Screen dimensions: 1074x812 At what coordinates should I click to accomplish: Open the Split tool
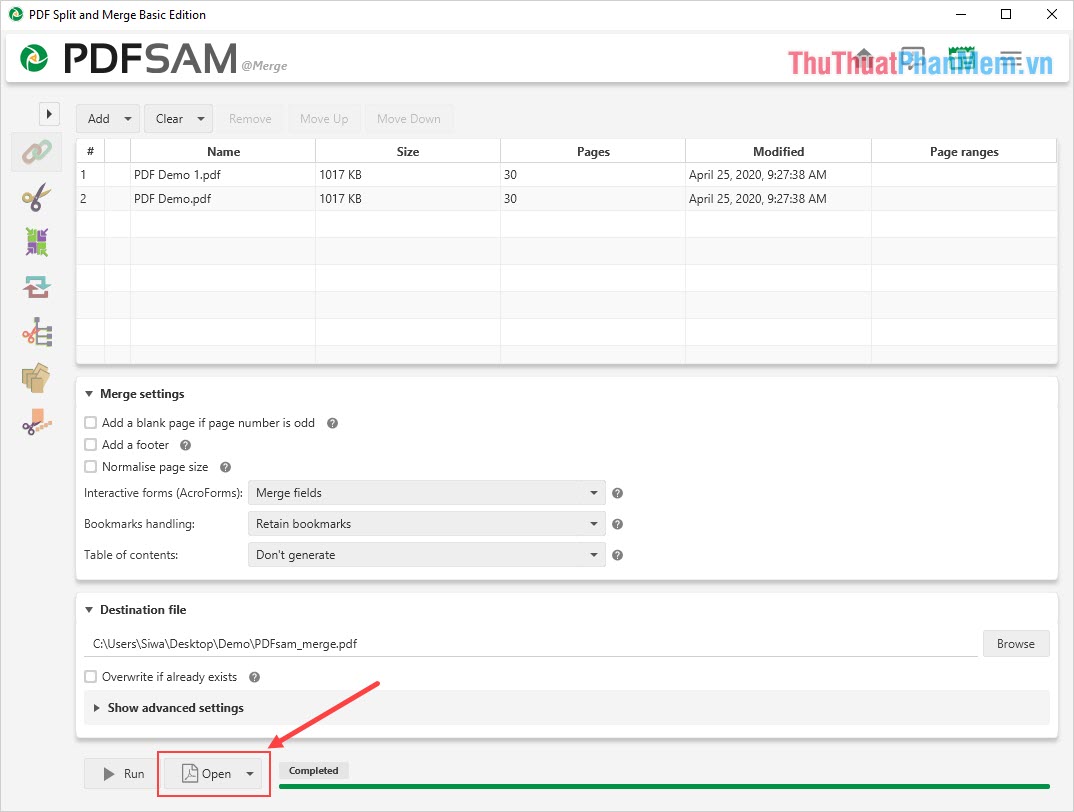pos(36,196)
